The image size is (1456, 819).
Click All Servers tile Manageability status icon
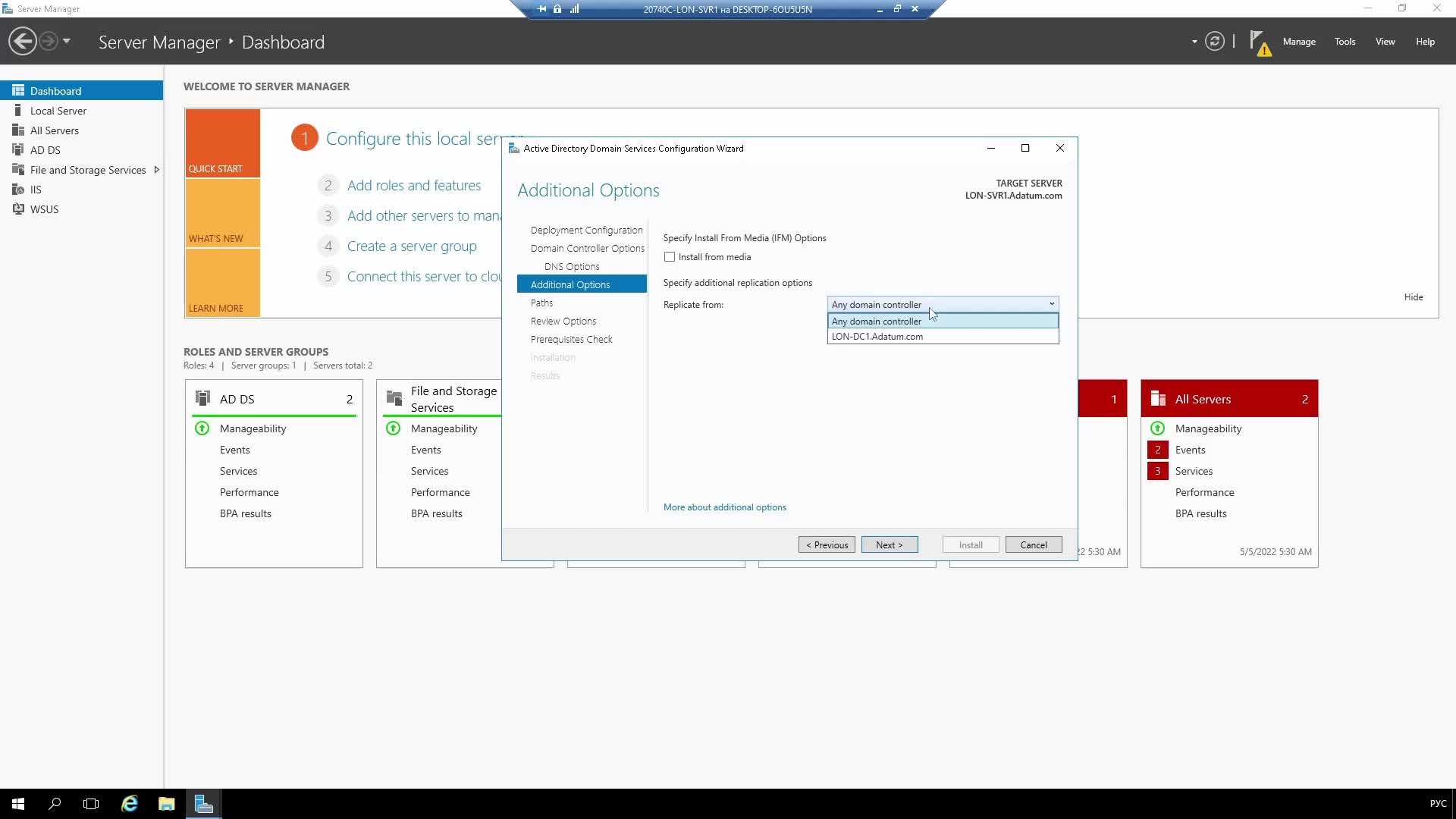click(1158, 428)
